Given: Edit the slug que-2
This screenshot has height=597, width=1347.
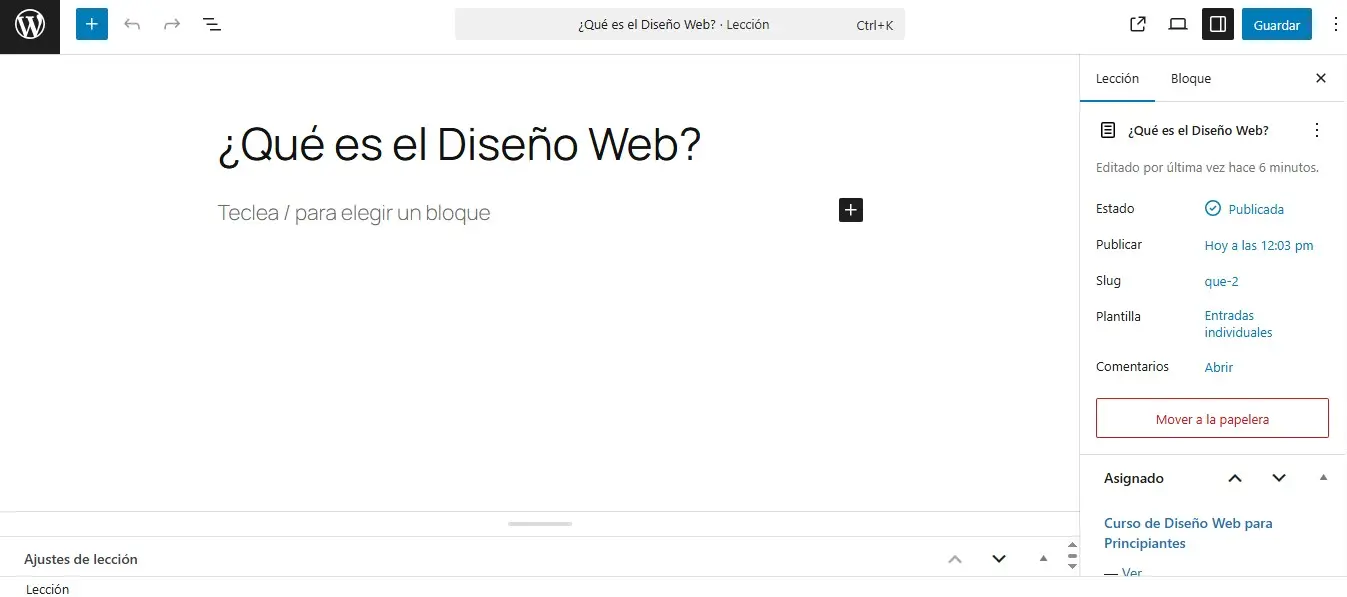Looking at the screenshot, I should (x=1222, y=281).
